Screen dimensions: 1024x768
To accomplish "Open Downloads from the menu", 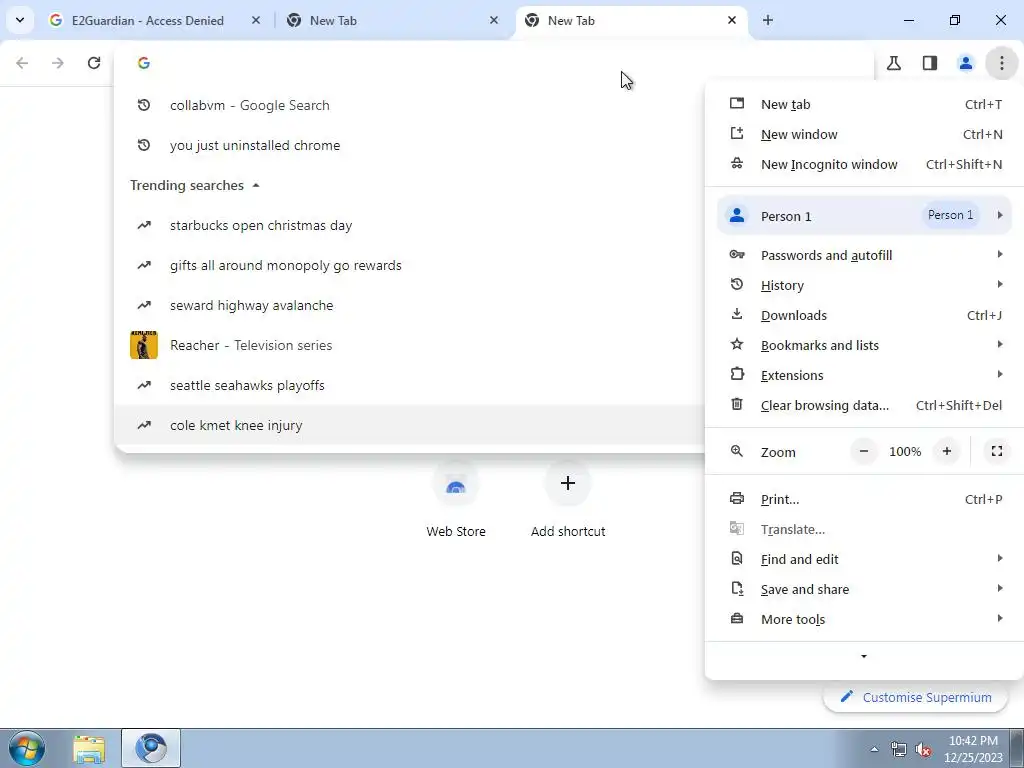I will click(x=864, y=315).
